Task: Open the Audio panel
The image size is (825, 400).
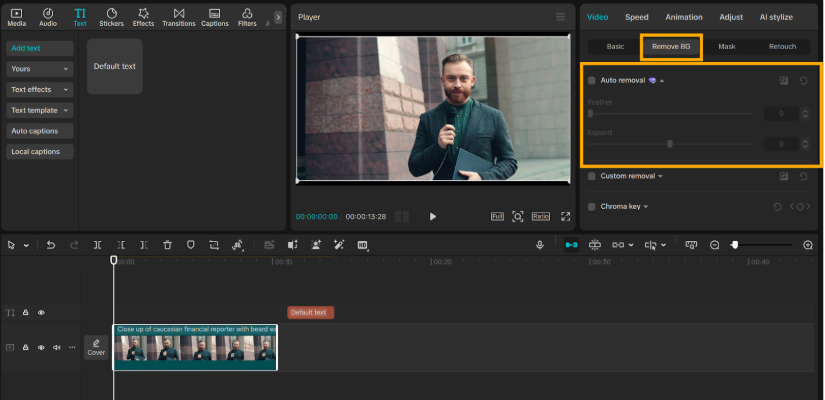Action: click(x=48, y=17)
